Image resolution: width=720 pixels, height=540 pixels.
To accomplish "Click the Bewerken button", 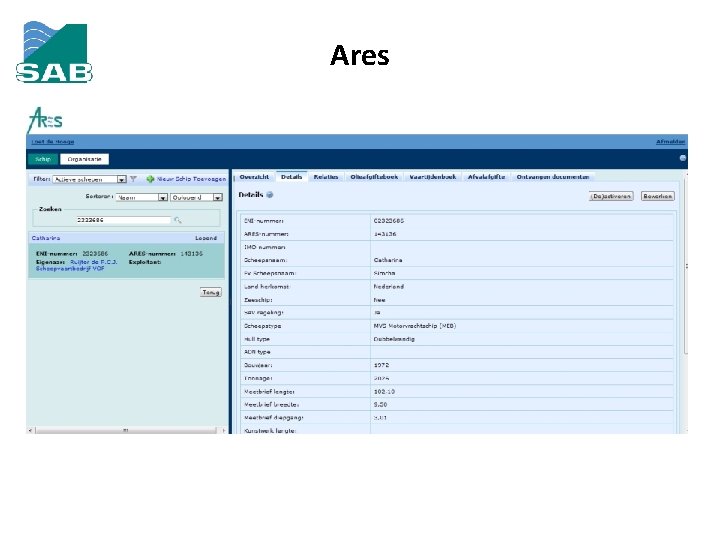I will tap(658, 196).
